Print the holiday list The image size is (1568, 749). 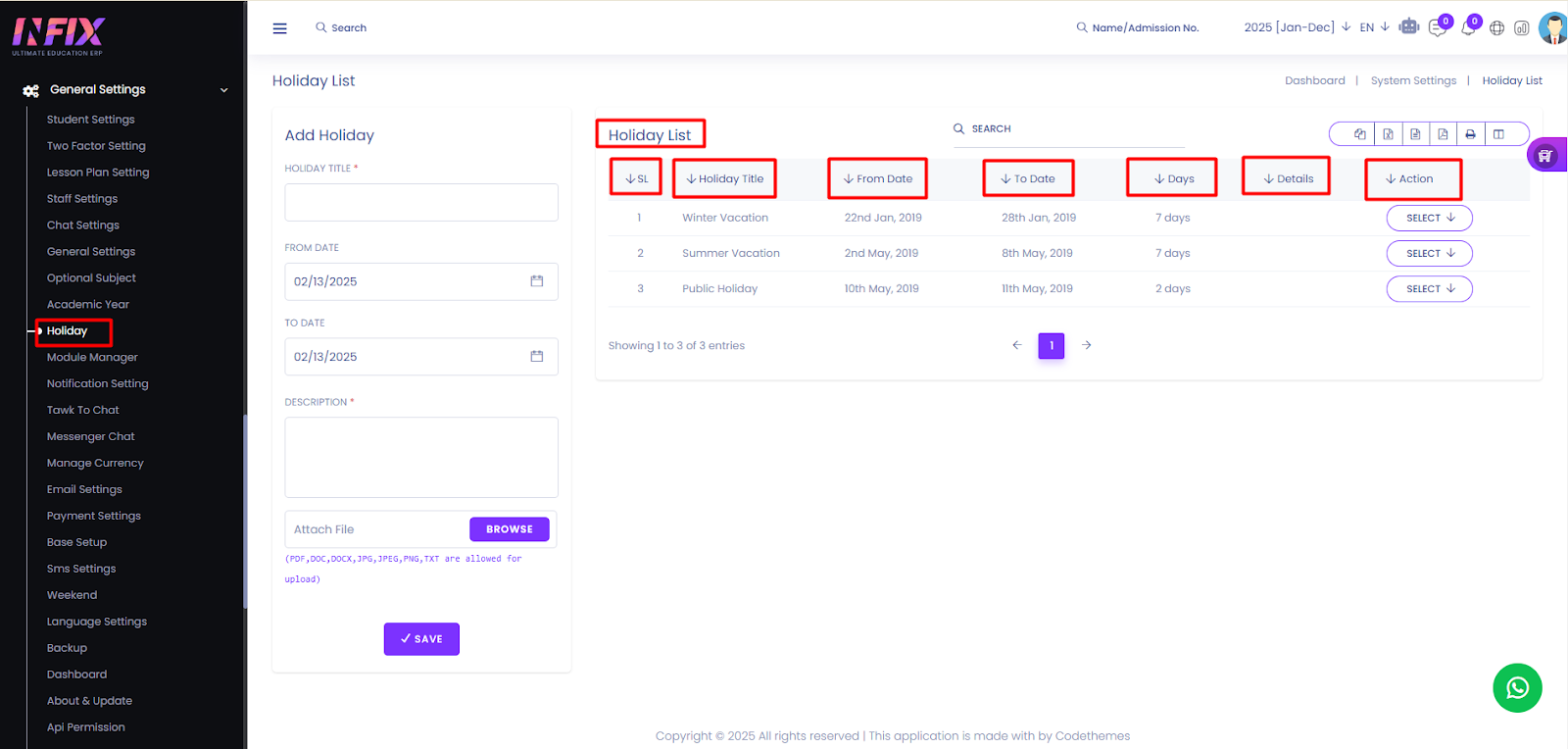(x=1470, y=134)
